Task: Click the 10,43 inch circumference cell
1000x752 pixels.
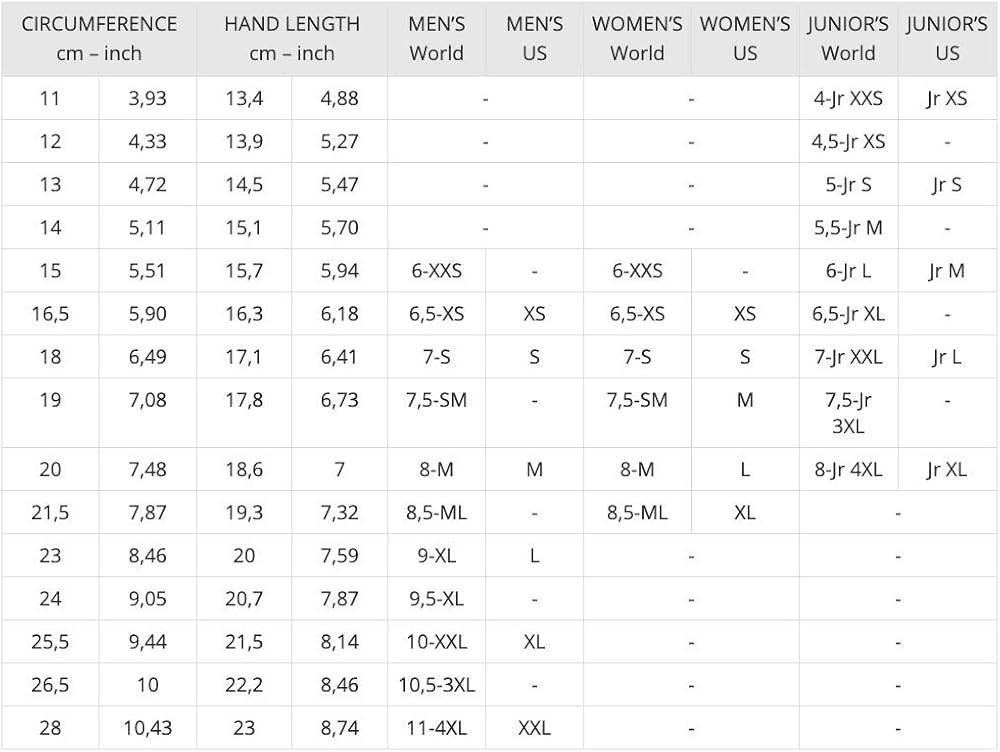Action: 148,729
